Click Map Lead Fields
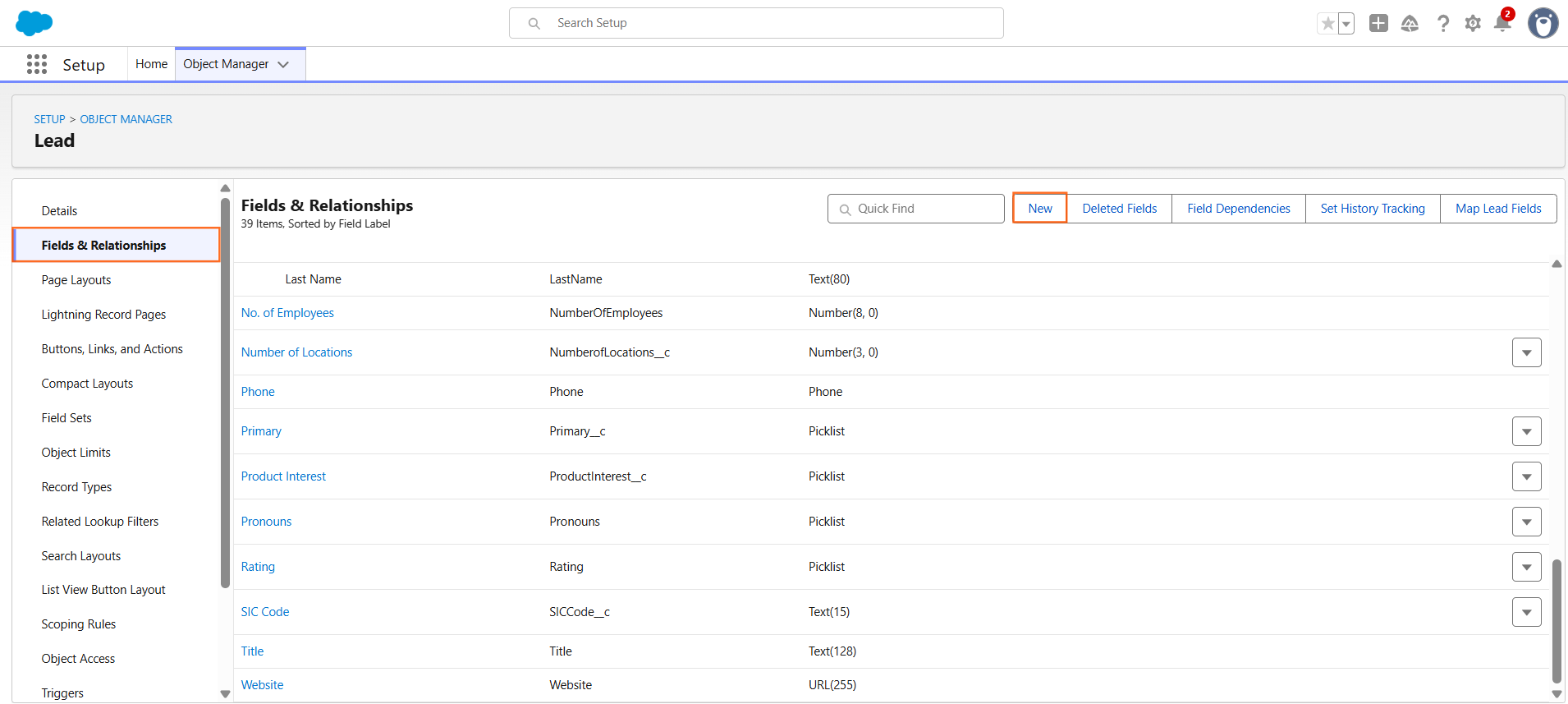Viewport: 1568px width, 704px height. click(1498, 209)
